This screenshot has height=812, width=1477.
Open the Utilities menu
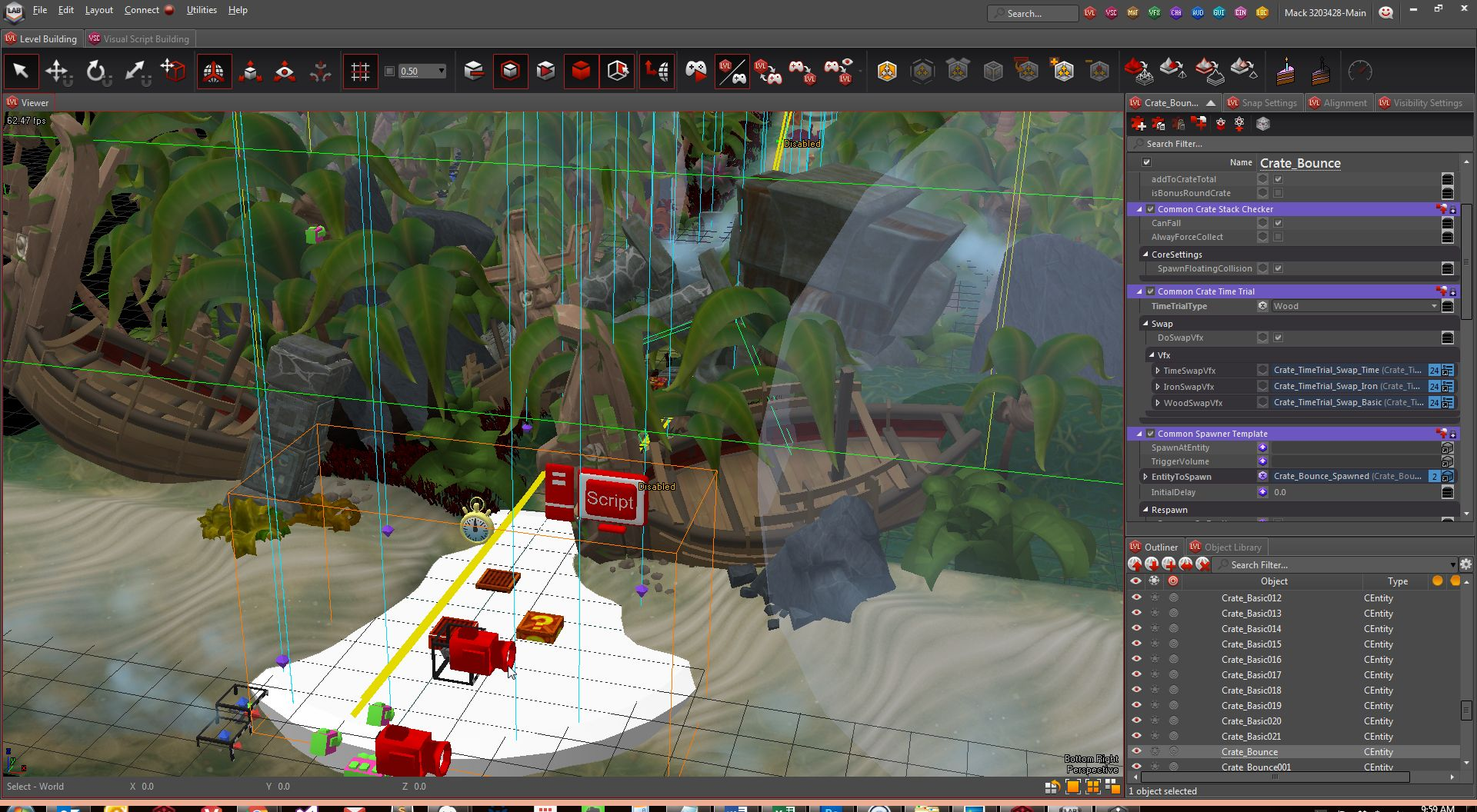tap(202, 10)
